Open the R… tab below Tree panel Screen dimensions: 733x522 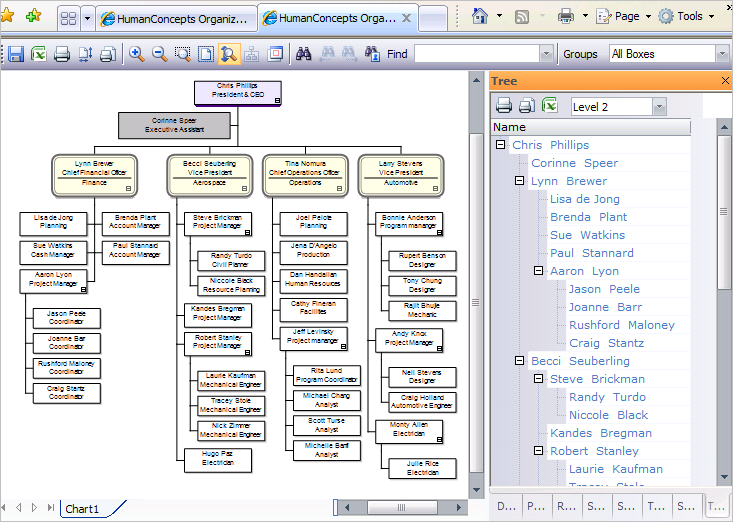(x=567, y=506)
